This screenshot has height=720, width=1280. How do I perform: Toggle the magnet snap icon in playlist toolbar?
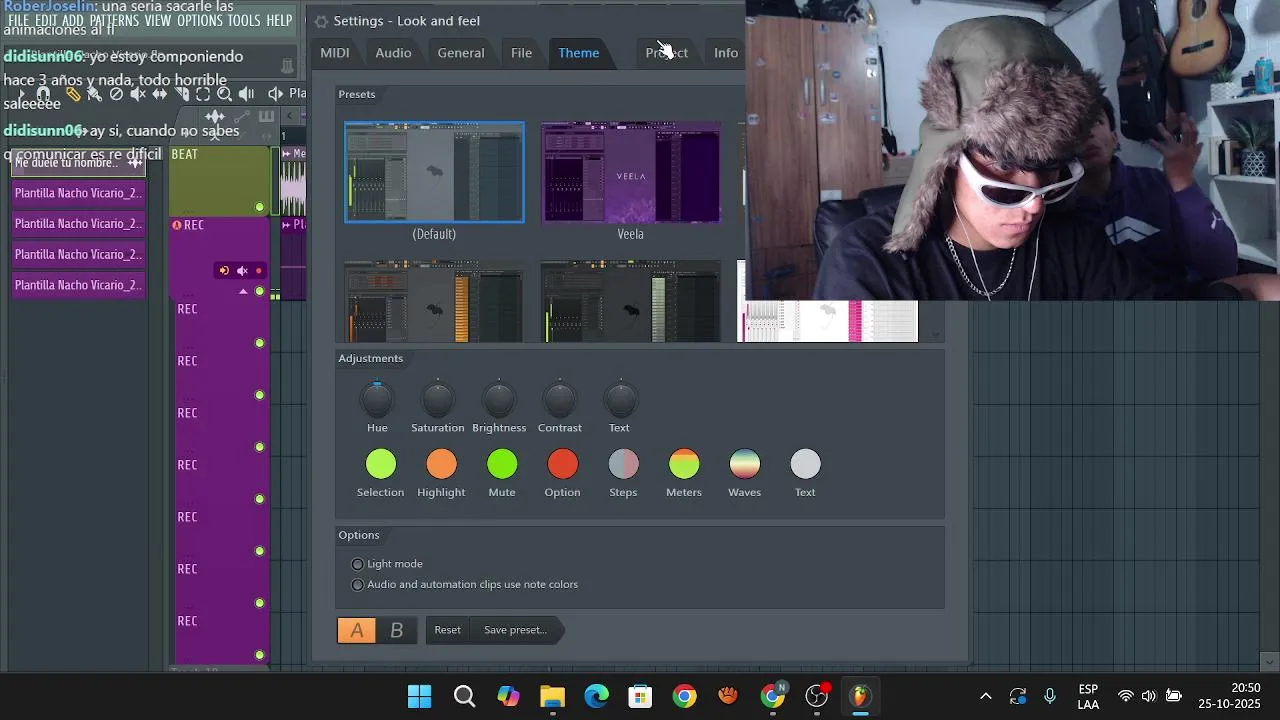coord(43,94)
